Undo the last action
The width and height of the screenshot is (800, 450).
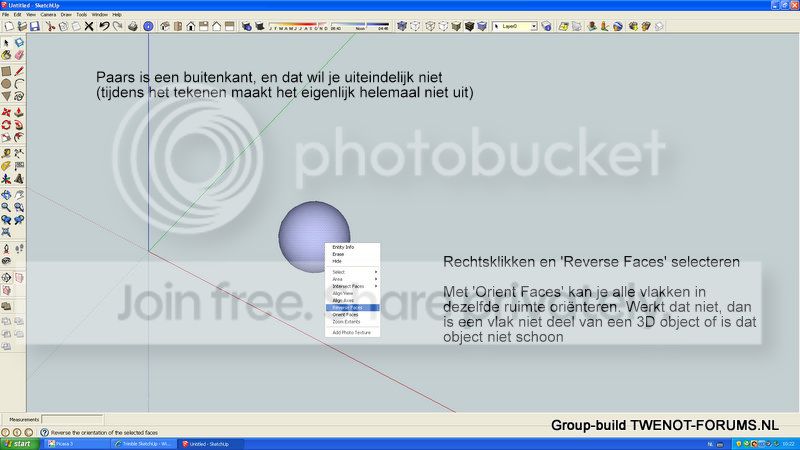pyautogui.click(x=104, y=26)
